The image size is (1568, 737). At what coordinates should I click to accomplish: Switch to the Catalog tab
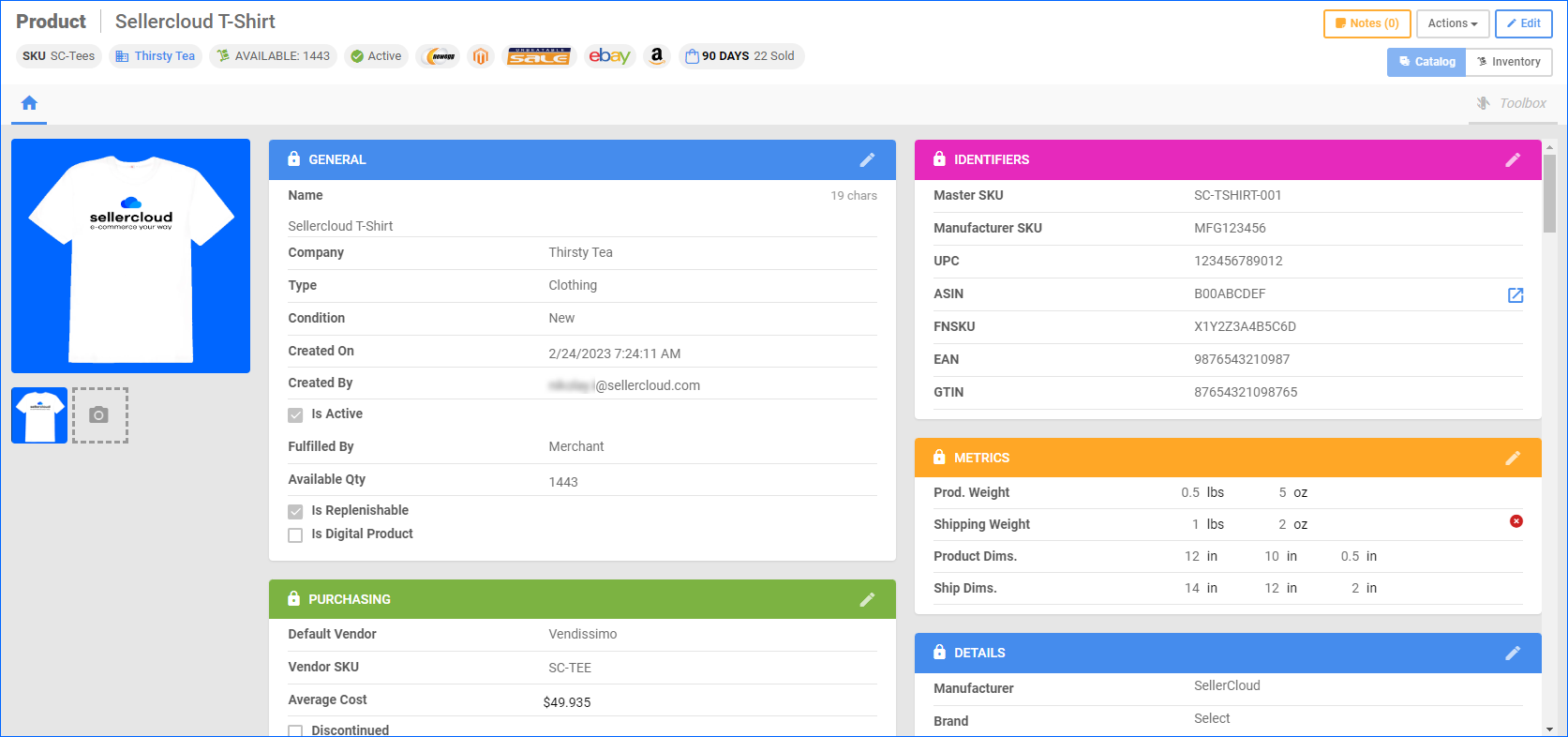tap(1426, 62)
